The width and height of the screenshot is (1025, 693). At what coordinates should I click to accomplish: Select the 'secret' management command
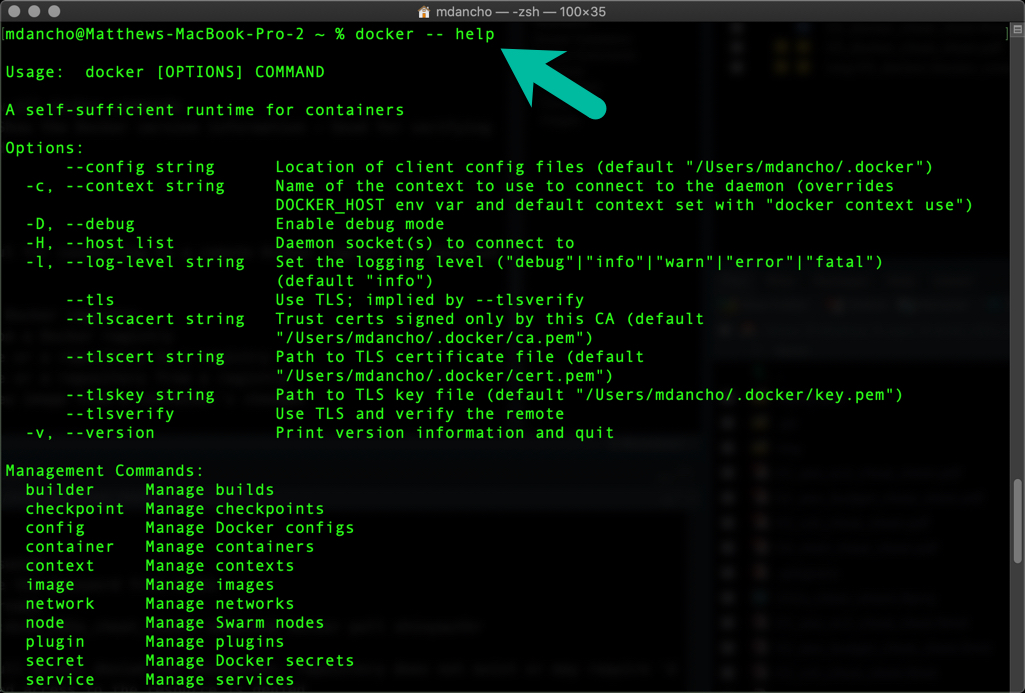coord(54,660)
